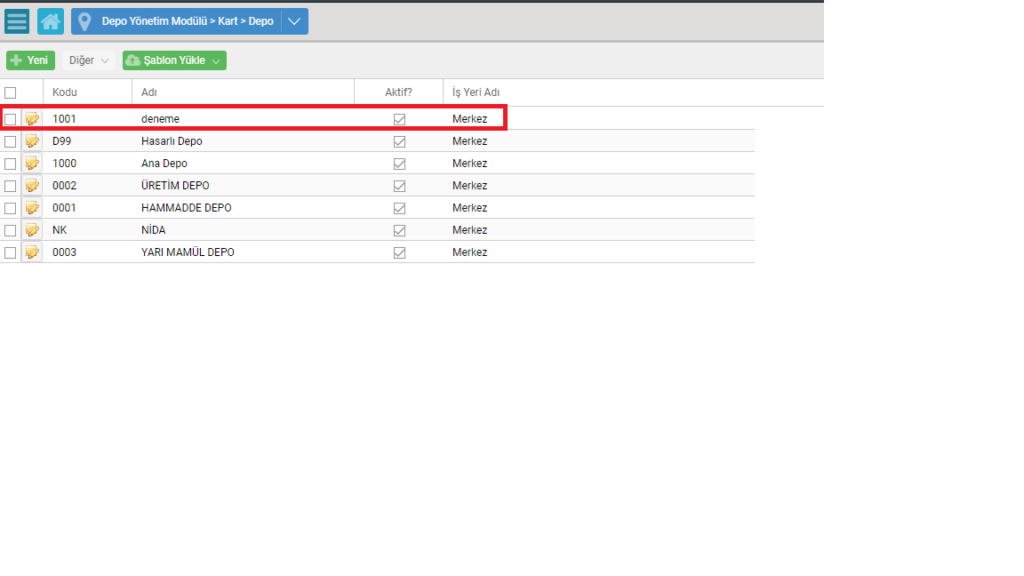Click the deneme name cell
Screen dimensions: 1024x576
click(x=160, y=119)
